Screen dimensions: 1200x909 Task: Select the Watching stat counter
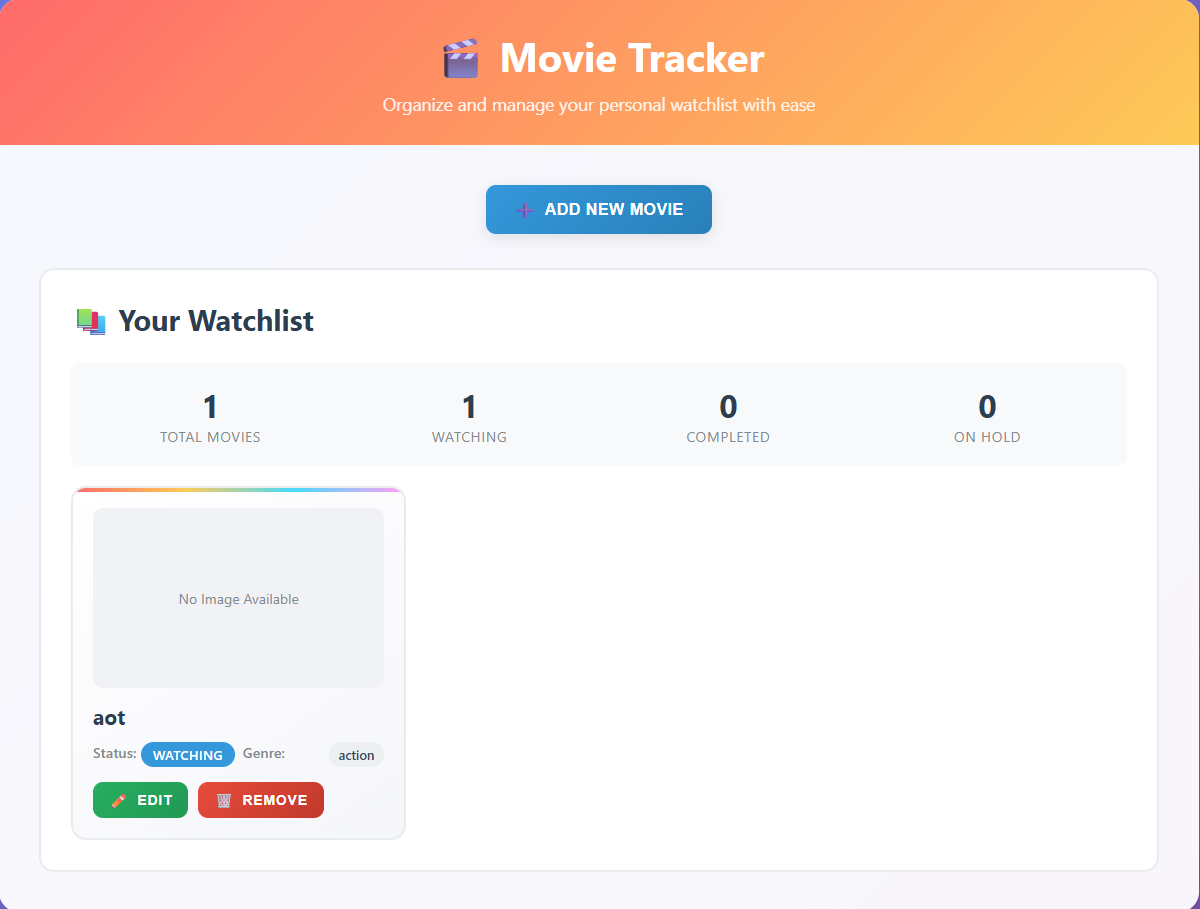[x=469, y=417]
